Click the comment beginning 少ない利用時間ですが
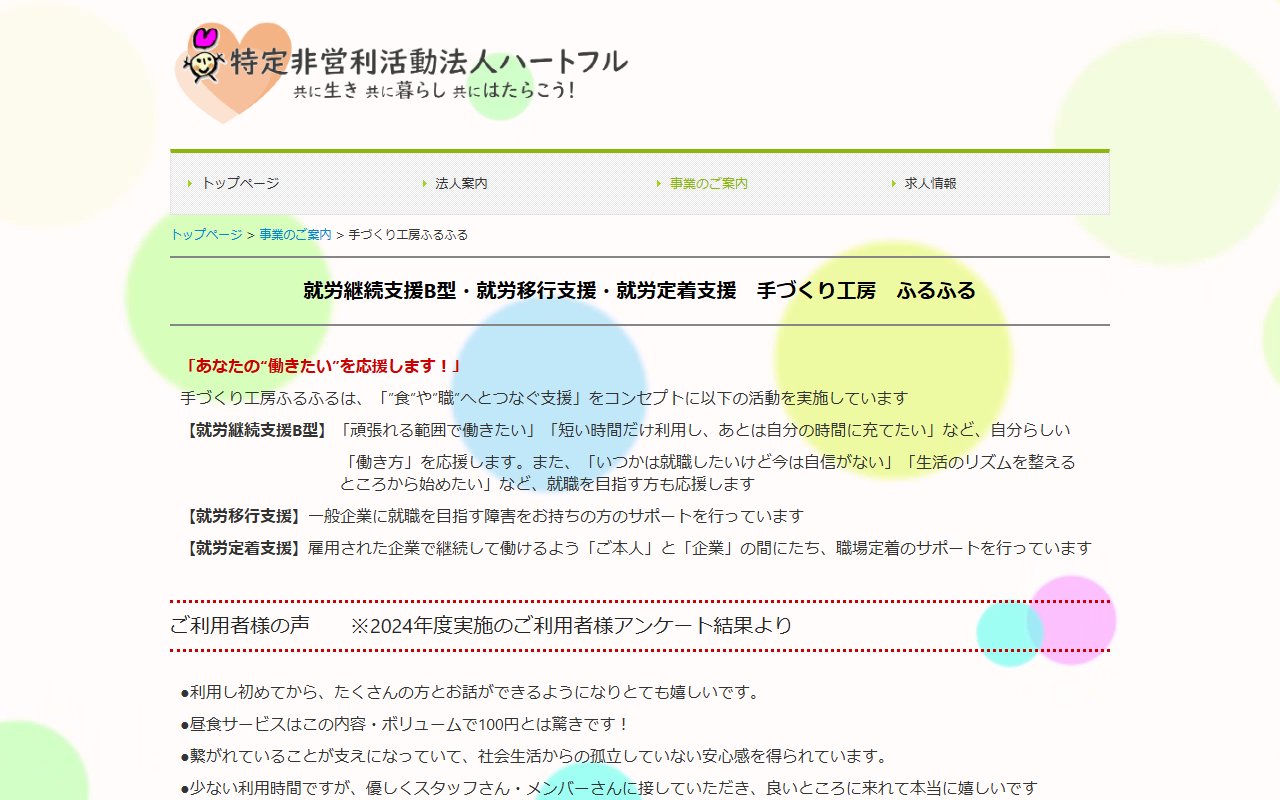 (609, 788)
